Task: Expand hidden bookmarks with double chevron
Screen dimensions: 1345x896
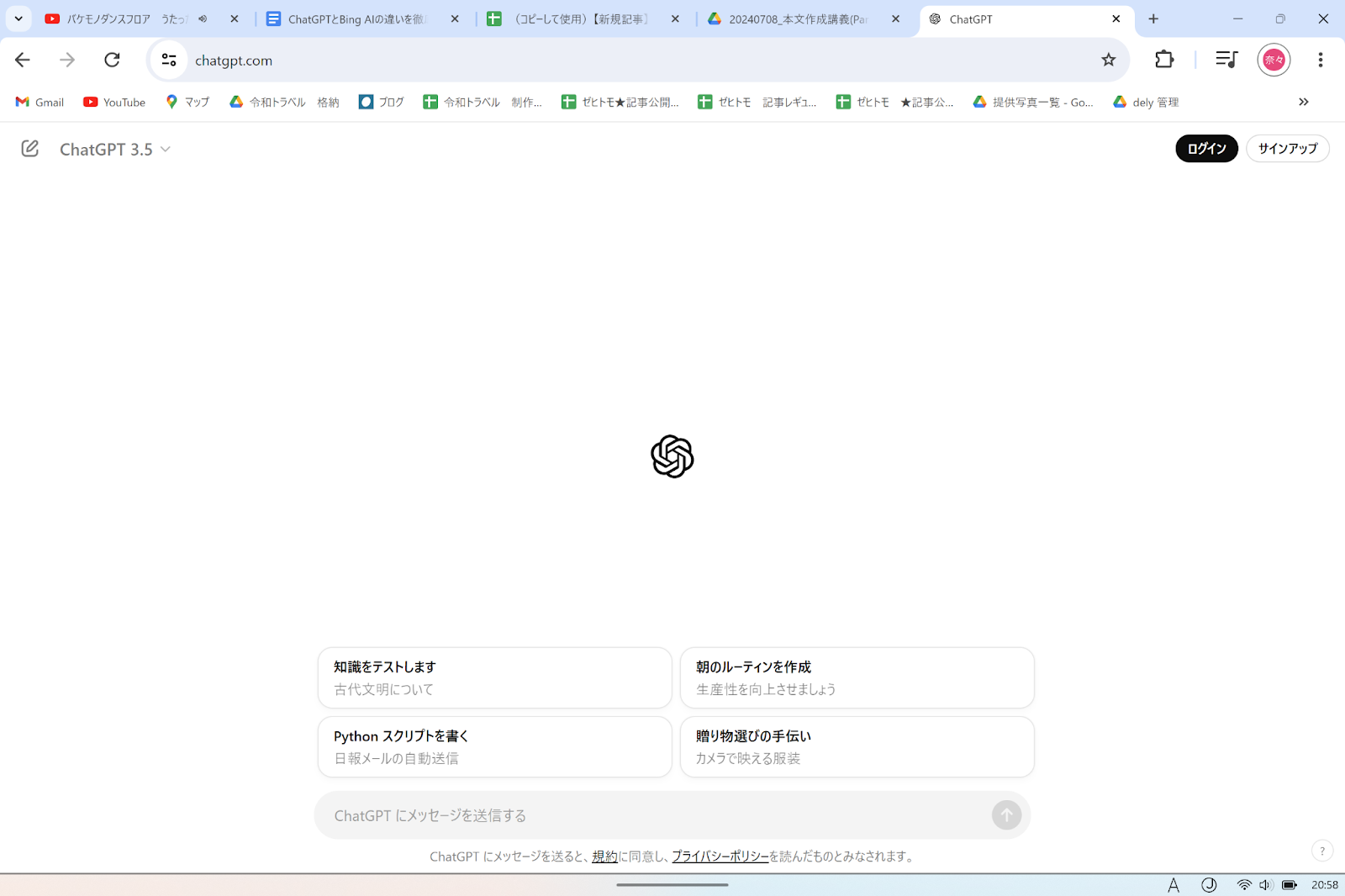Action: click(x=1304, y=102)
